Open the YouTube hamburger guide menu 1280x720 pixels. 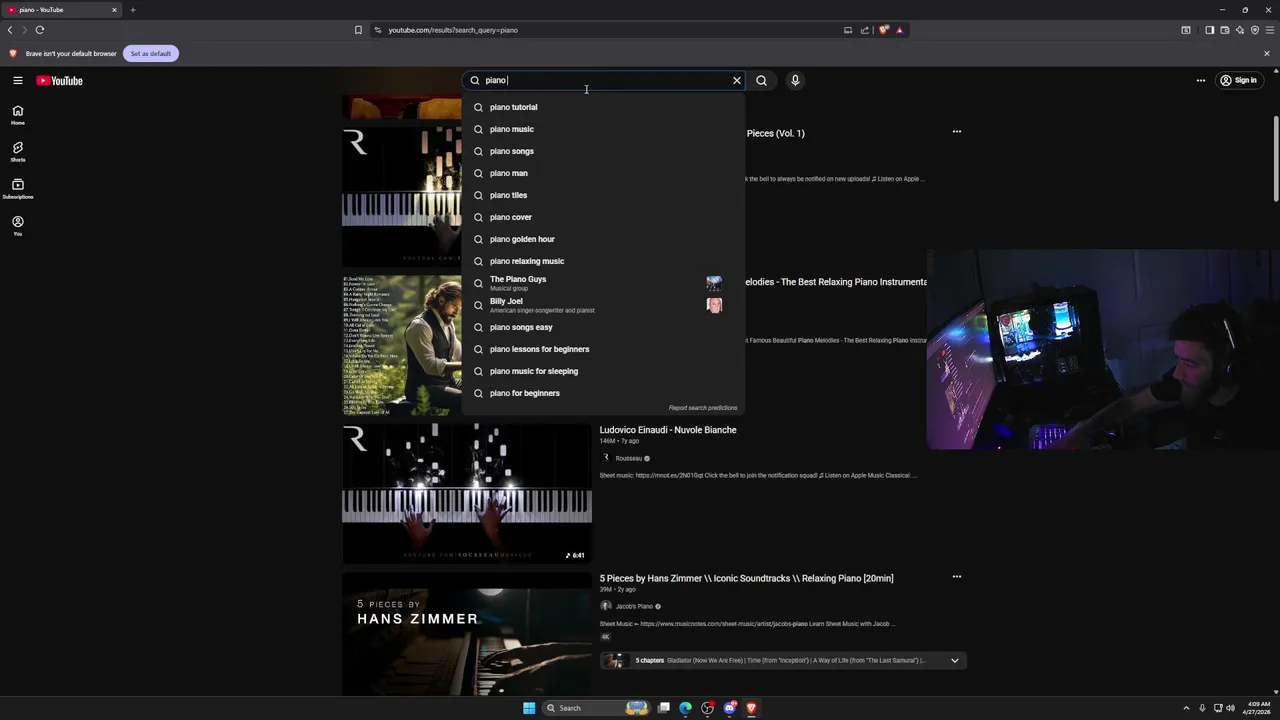17,80
